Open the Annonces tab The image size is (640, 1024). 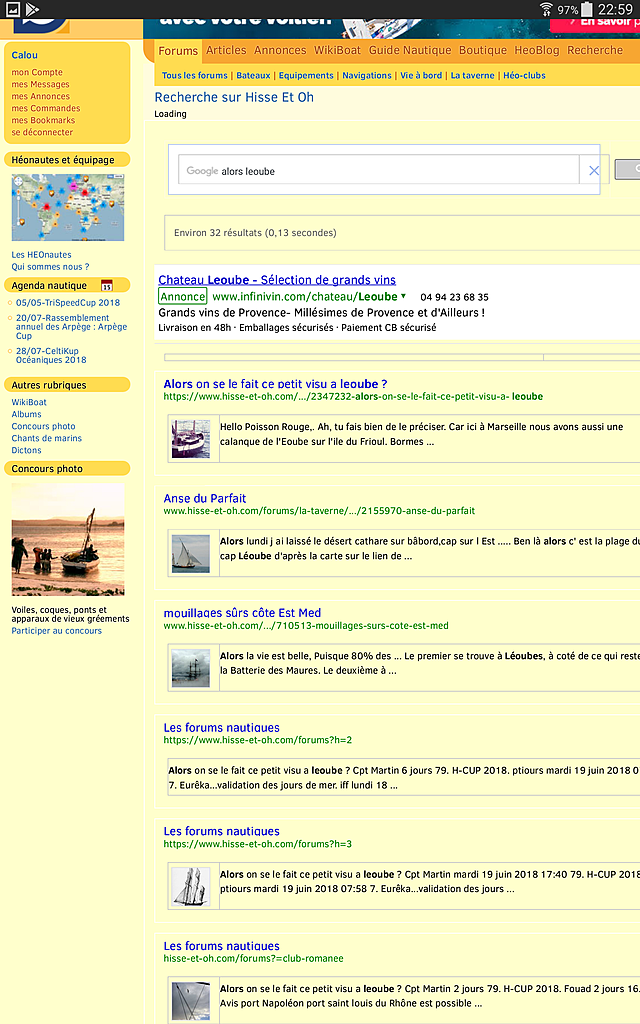point(280,50)
